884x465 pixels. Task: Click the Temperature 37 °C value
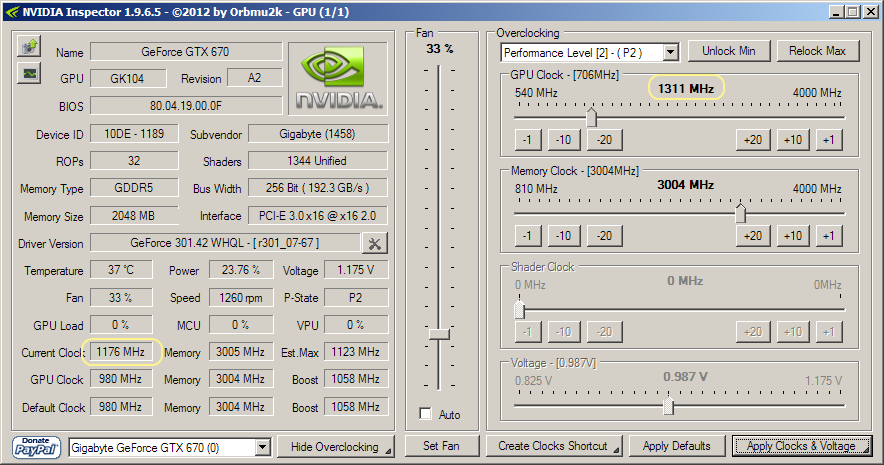coord(121,270)
